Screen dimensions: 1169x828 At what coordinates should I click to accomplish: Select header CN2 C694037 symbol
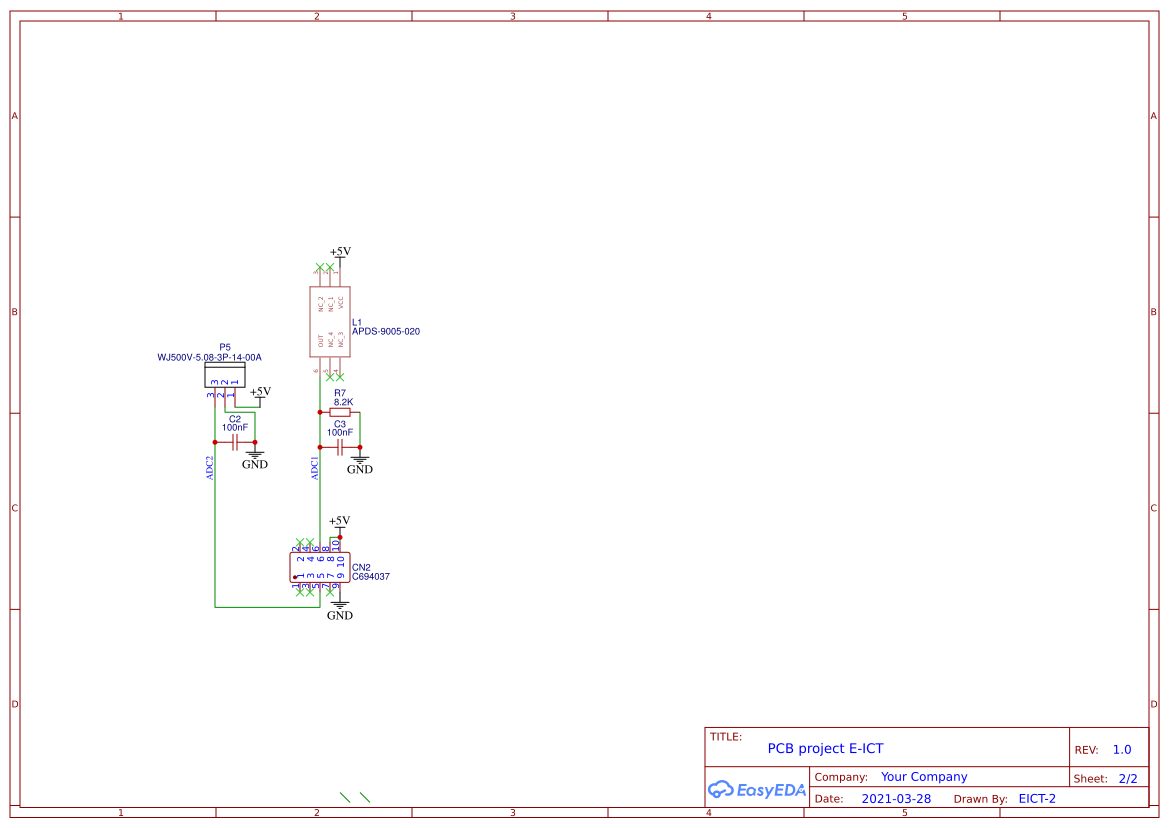[320, 566]
